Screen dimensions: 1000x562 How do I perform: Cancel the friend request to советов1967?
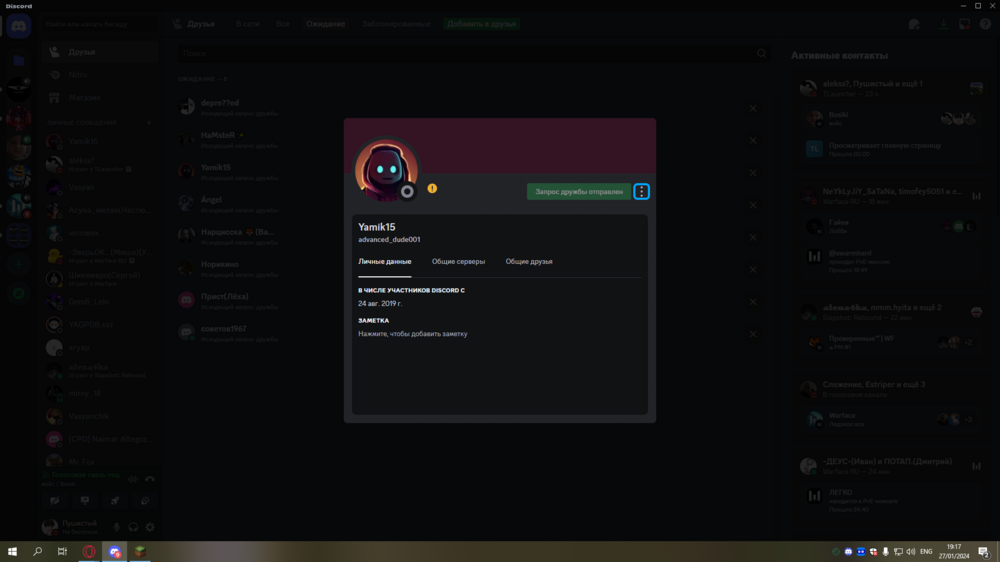pos(753,334)
